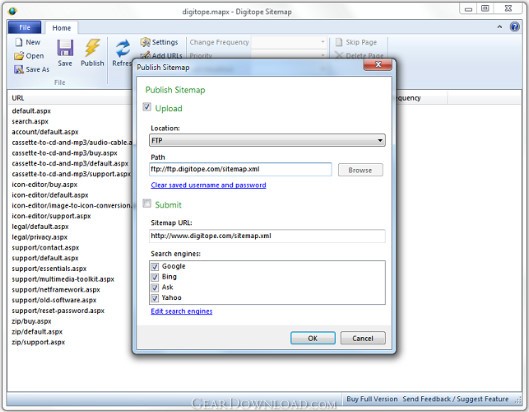Screen dimensions: 529x412
Task: Open the help question mark icon
Action: click(514, 27)
